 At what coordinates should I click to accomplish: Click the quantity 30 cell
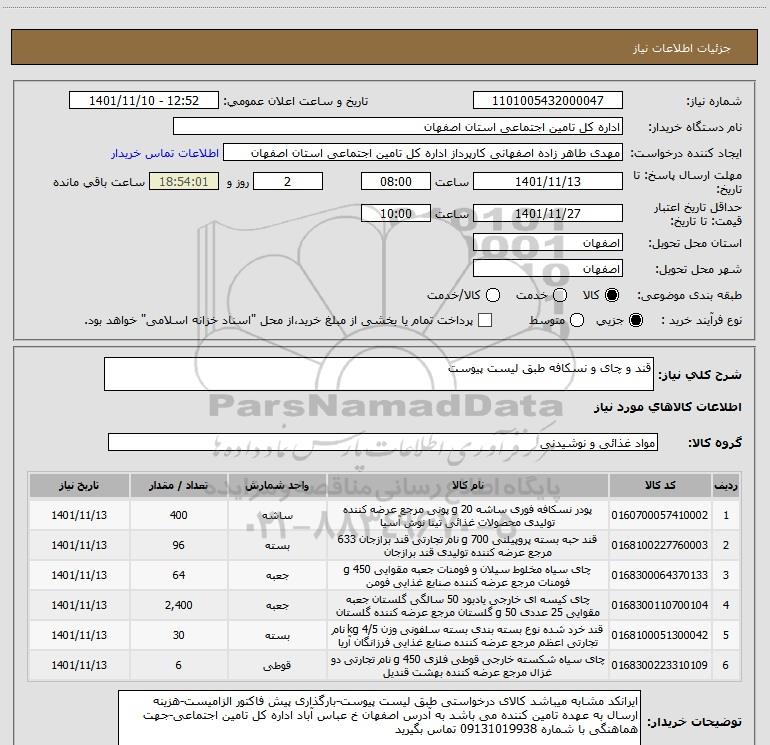179,635
